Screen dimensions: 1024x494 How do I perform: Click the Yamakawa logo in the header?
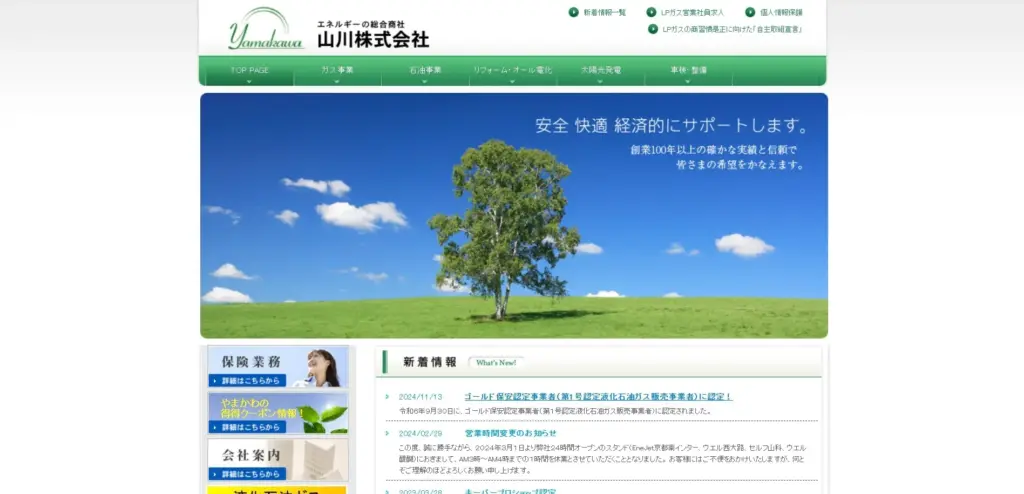[x=258, y=29]
